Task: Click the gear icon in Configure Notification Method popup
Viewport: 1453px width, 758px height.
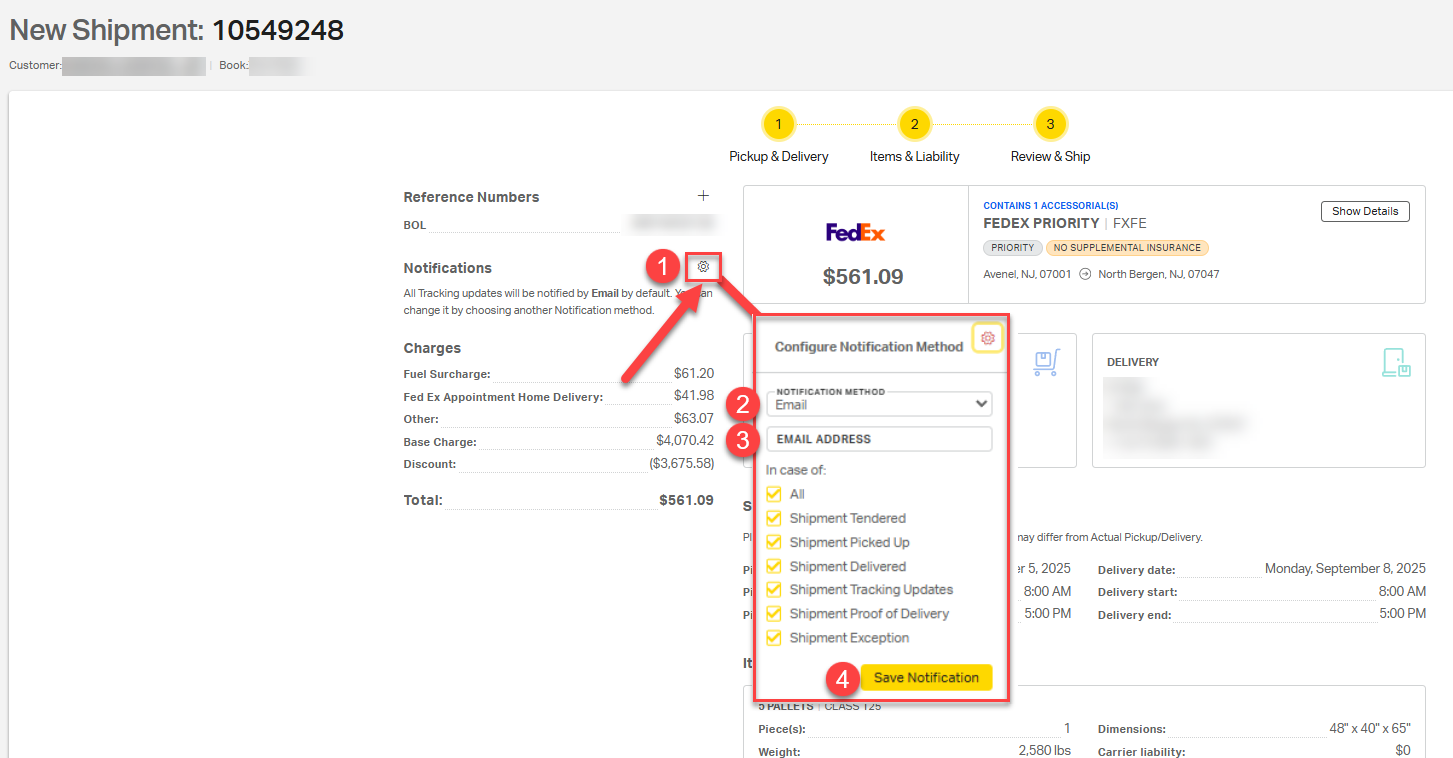Action: (x=987, y=337)
